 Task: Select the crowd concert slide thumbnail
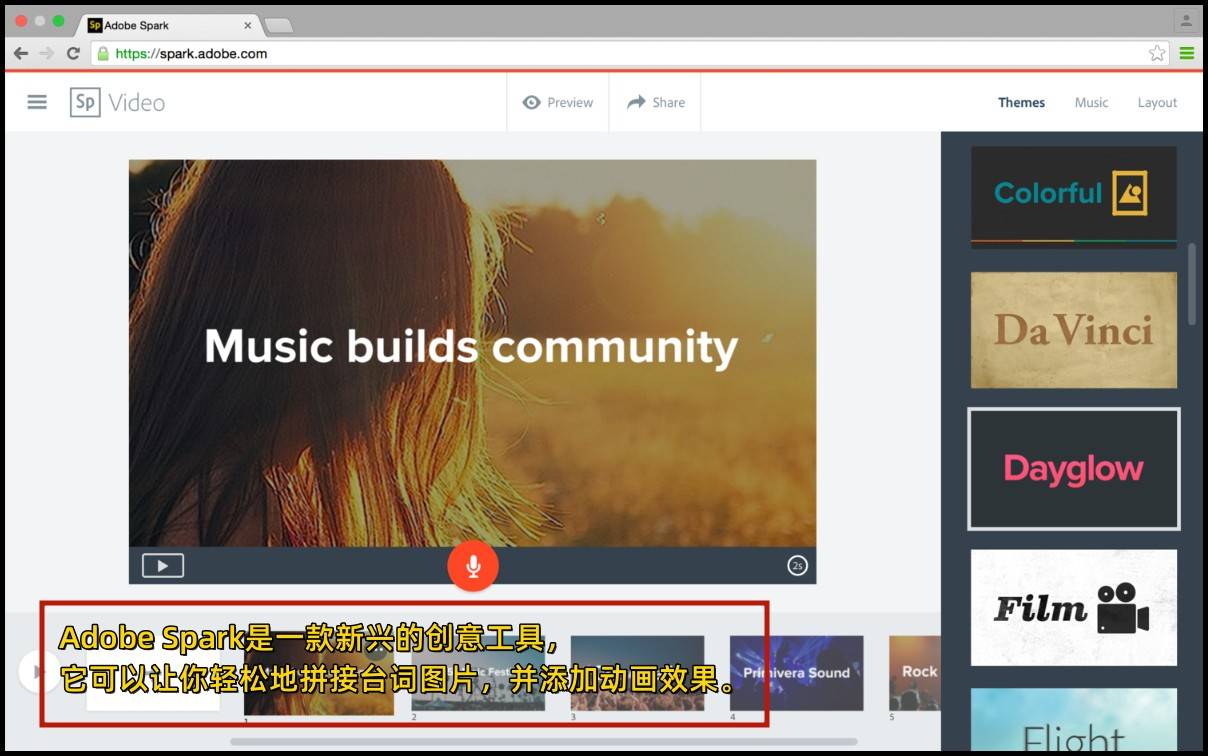pos(637,673)
